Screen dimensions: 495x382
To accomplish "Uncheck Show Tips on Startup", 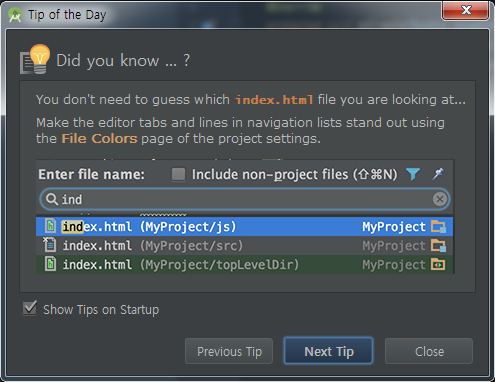I will pos(30,308).
